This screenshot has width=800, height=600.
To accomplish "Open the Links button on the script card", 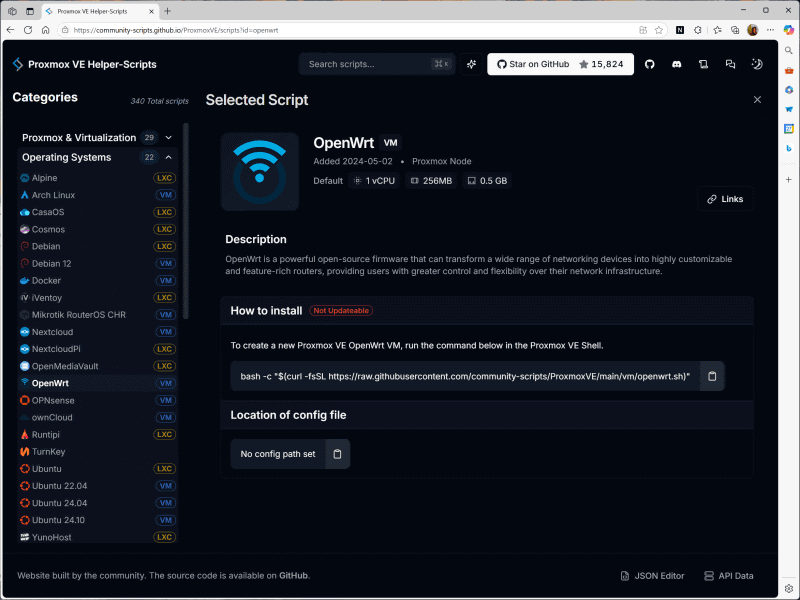I will pyautogui.click(x=725, y=198).
